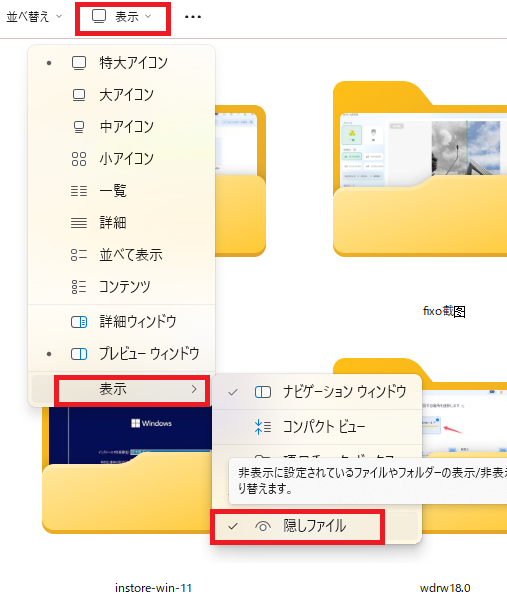Toggle the 詳細ウィンドウ details pane
The image size is (507, 614).
[122, 322]
